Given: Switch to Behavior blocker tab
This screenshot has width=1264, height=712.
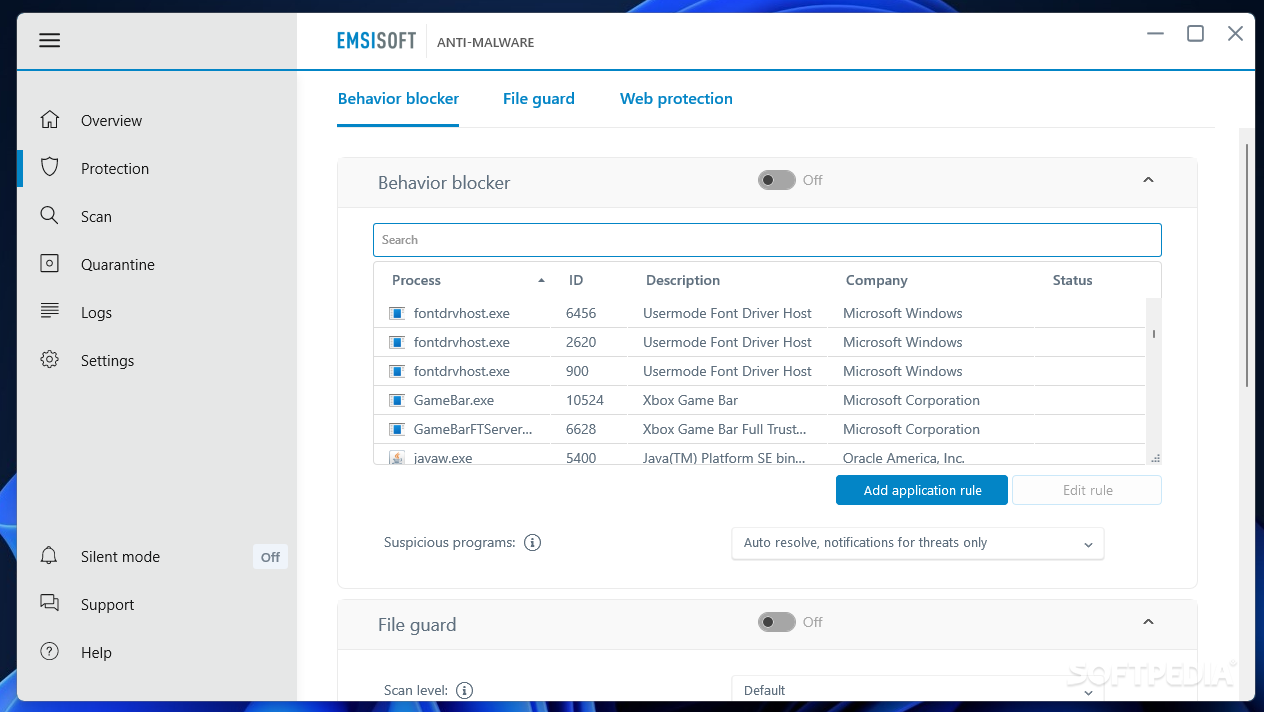Looking at the screenshot, I should [x=398, y=98].
